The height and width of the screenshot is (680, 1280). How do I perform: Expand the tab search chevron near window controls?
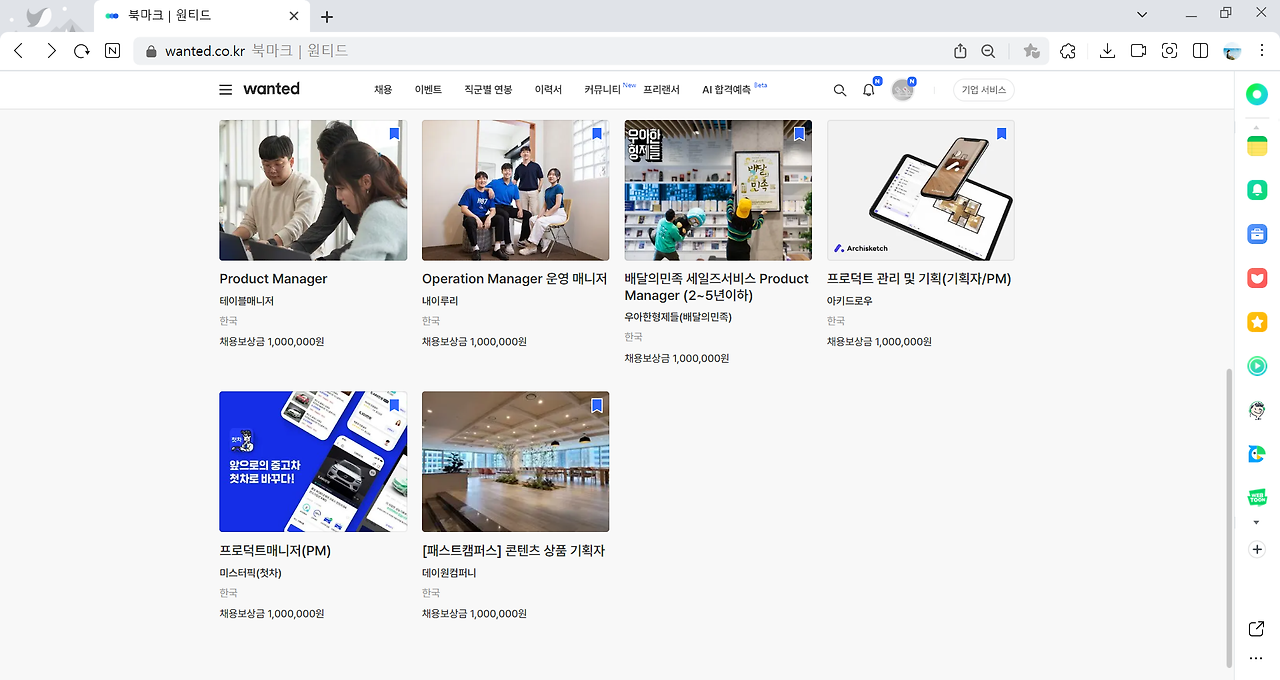1142,14
